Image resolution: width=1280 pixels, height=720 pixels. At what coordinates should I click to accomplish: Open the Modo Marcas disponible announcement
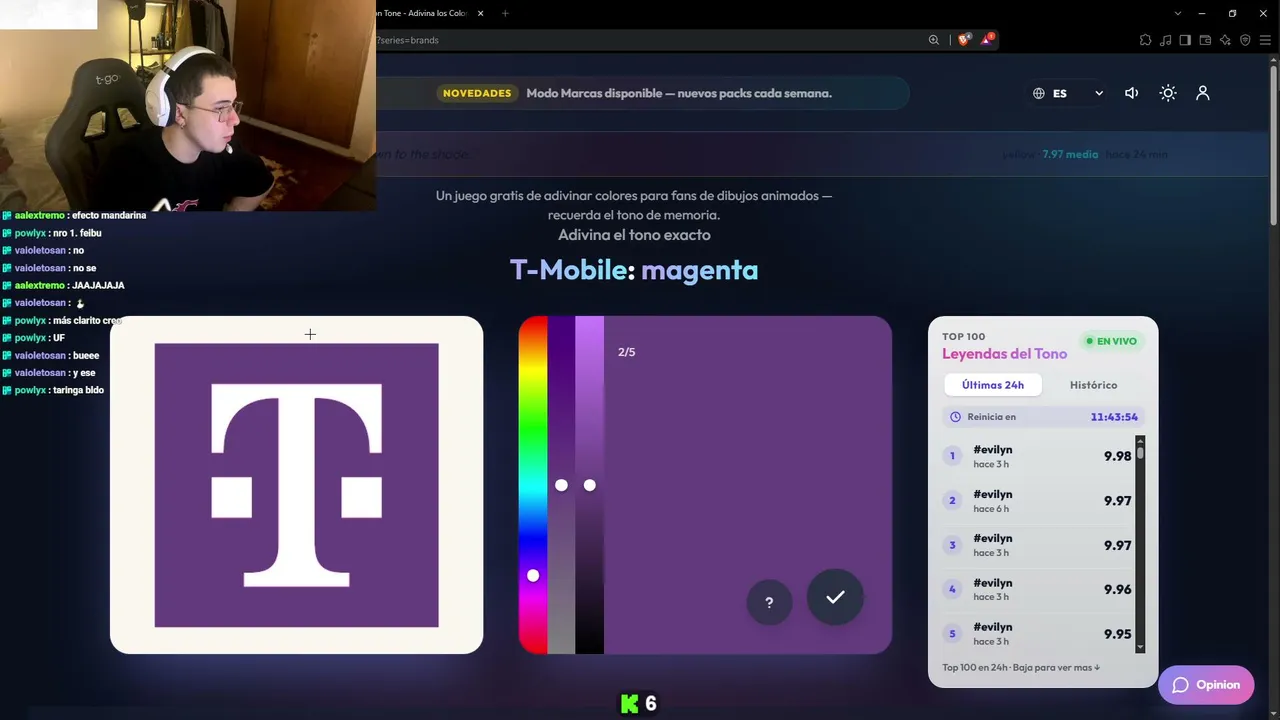[x=679, y=93]
